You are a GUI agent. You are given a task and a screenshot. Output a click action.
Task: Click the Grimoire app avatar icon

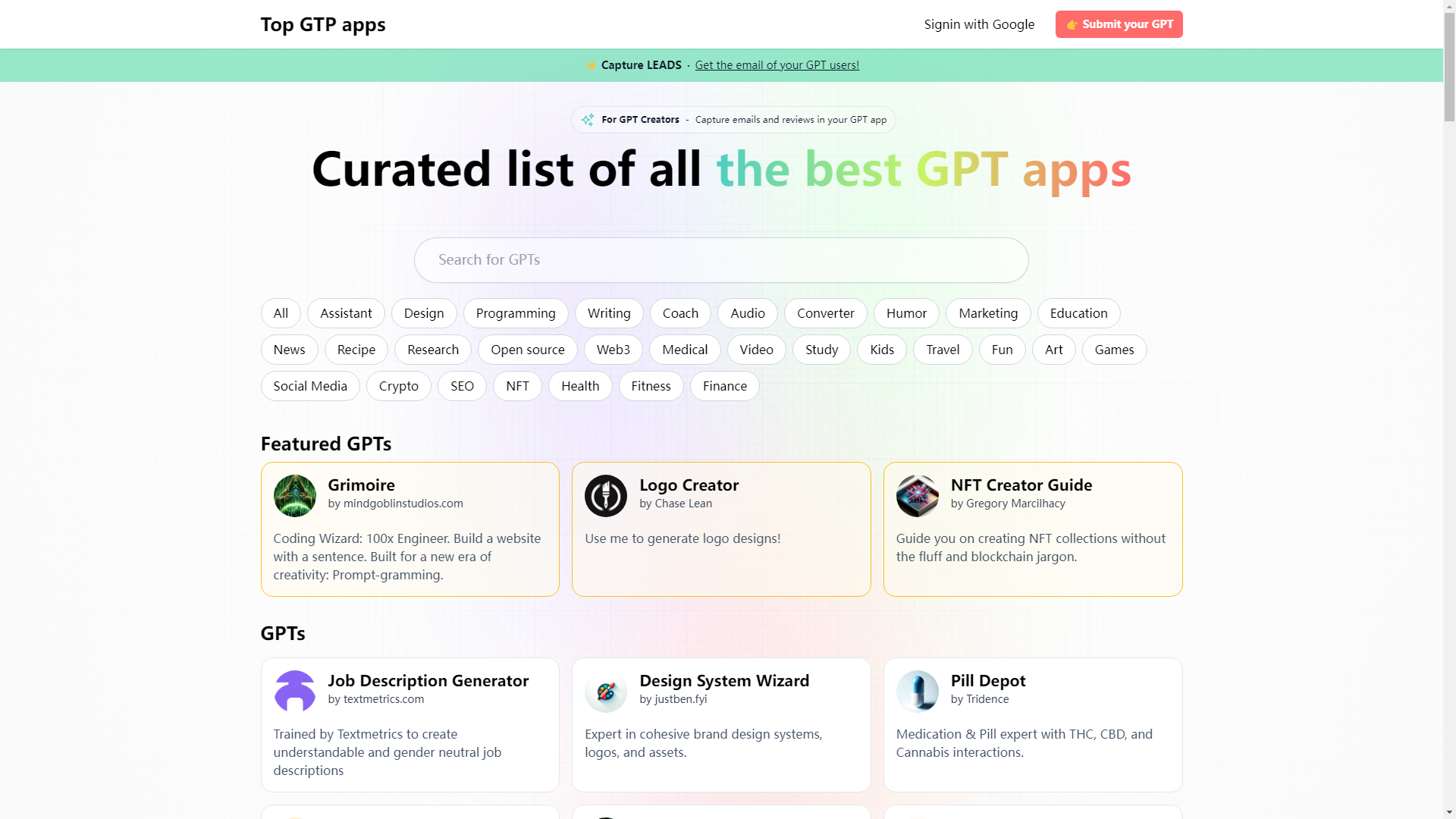(x=294, y=496)
